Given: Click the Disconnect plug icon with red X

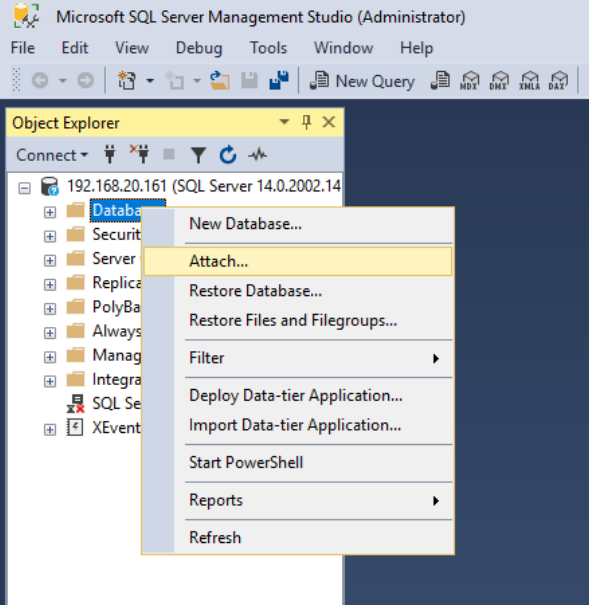Looking at the screenshot, I should 140,154.
